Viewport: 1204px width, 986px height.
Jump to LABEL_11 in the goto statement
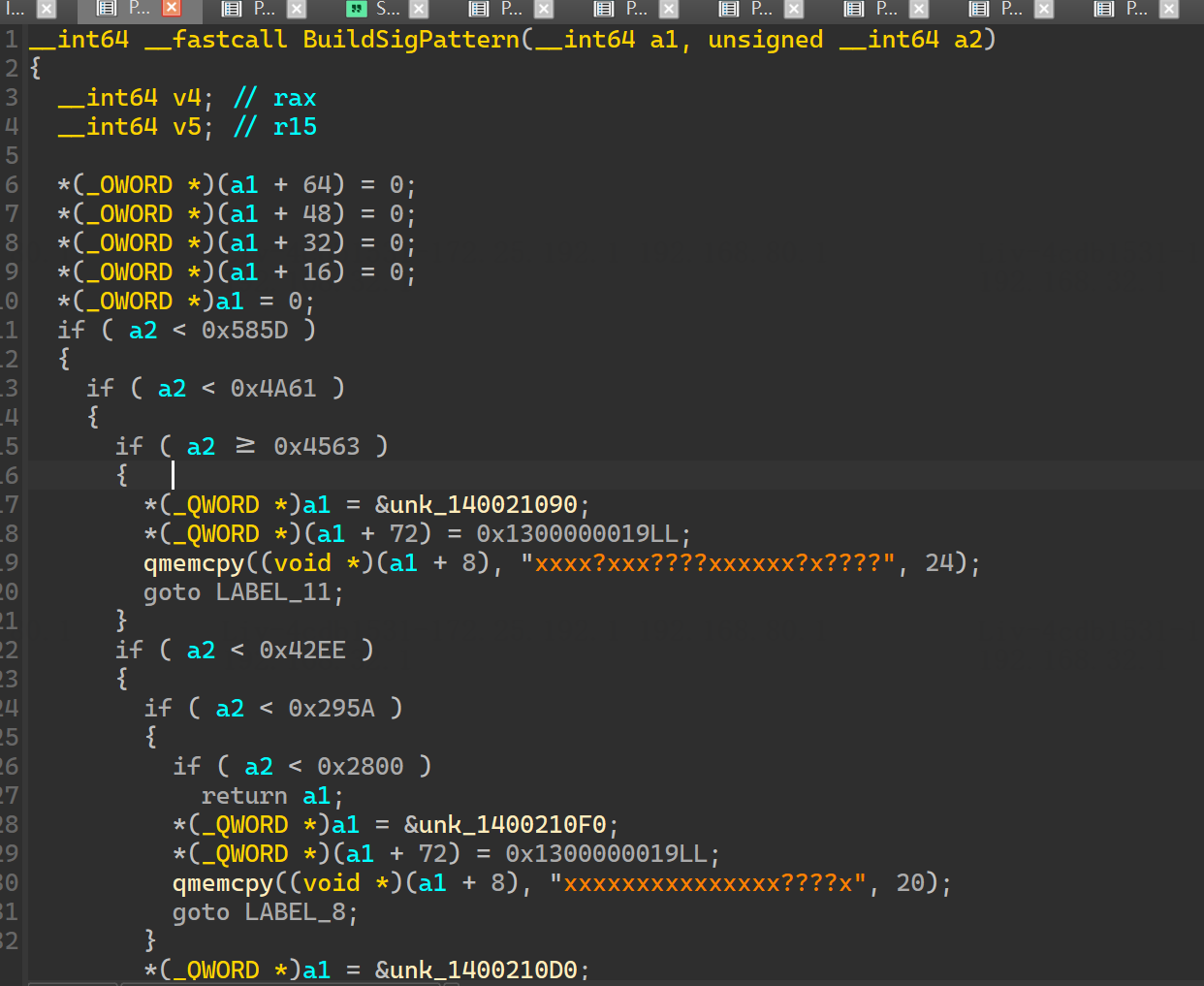tap(273, 592)
